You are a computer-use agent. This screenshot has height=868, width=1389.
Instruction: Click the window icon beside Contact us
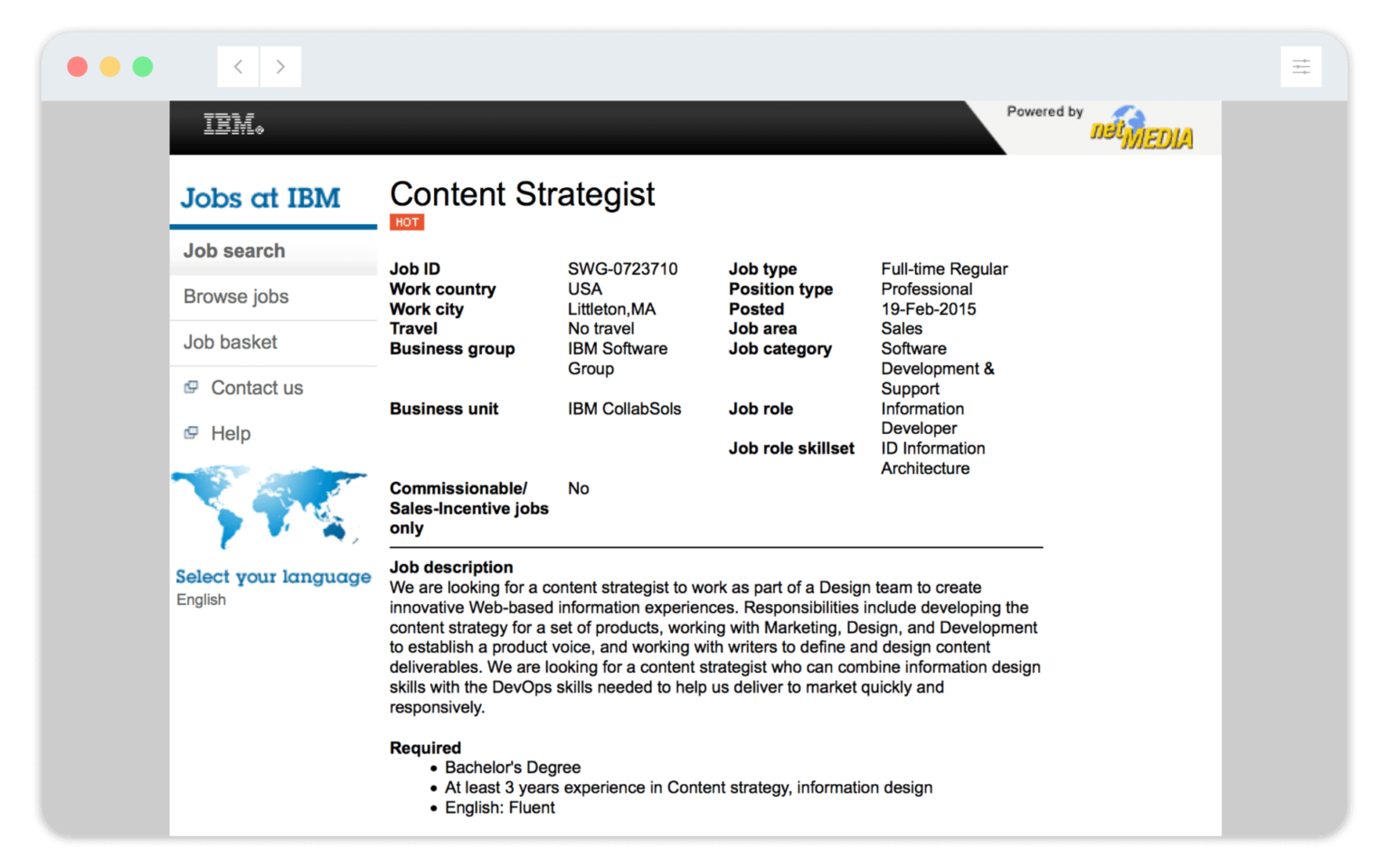[x=192, y=386]
